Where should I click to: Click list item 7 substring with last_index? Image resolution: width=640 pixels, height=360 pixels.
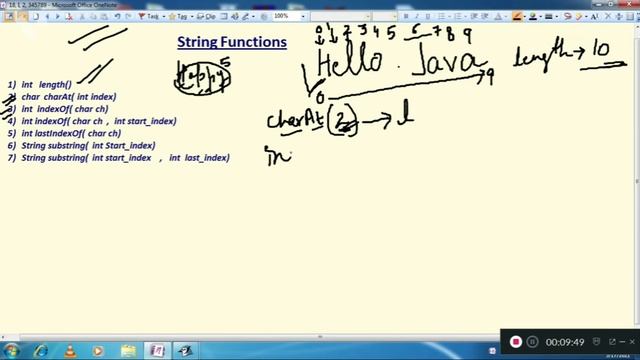tap(118, 158)
